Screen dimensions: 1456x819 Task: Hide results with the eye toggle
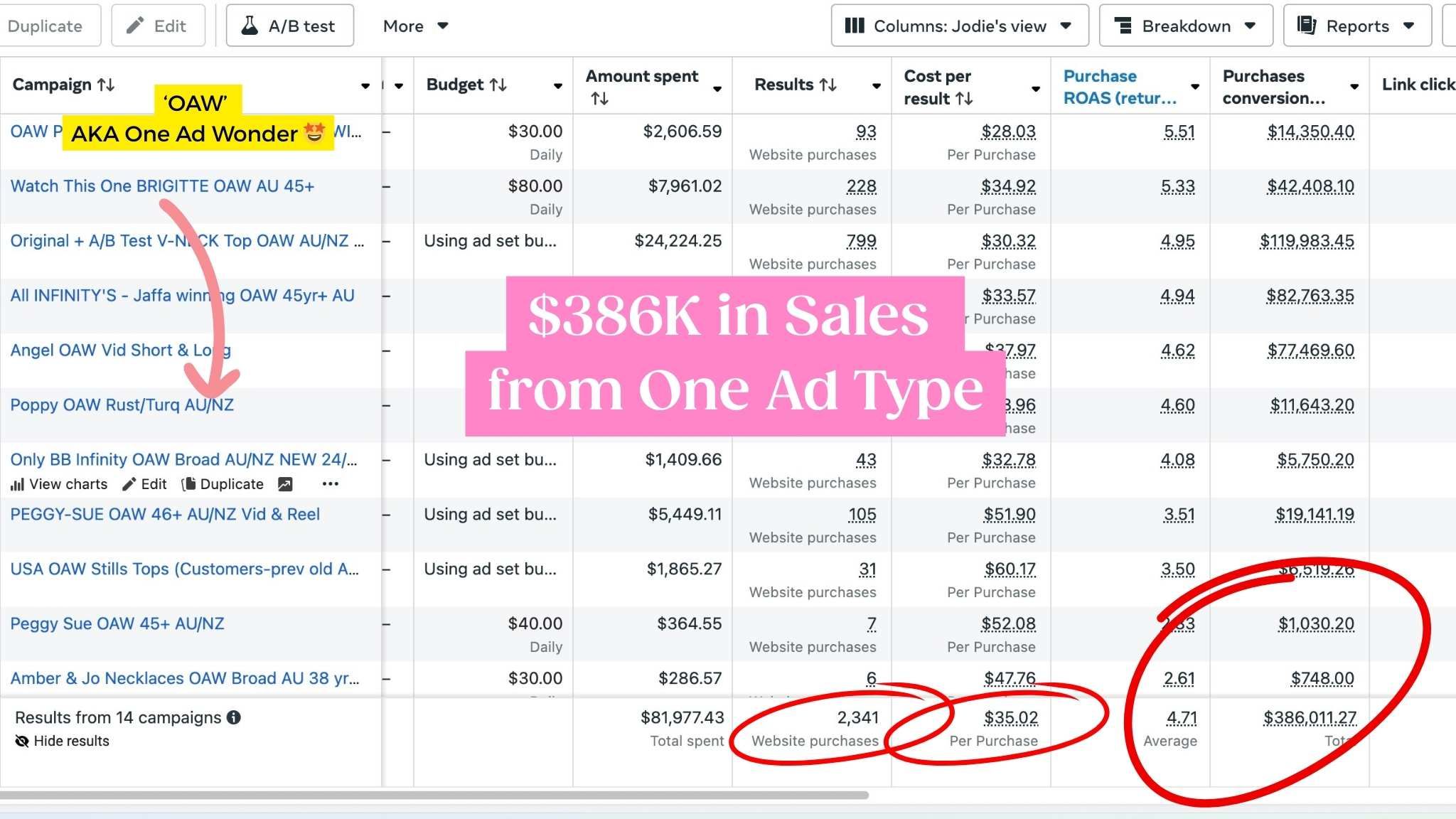pyautogui.click(x=22, y=741)
